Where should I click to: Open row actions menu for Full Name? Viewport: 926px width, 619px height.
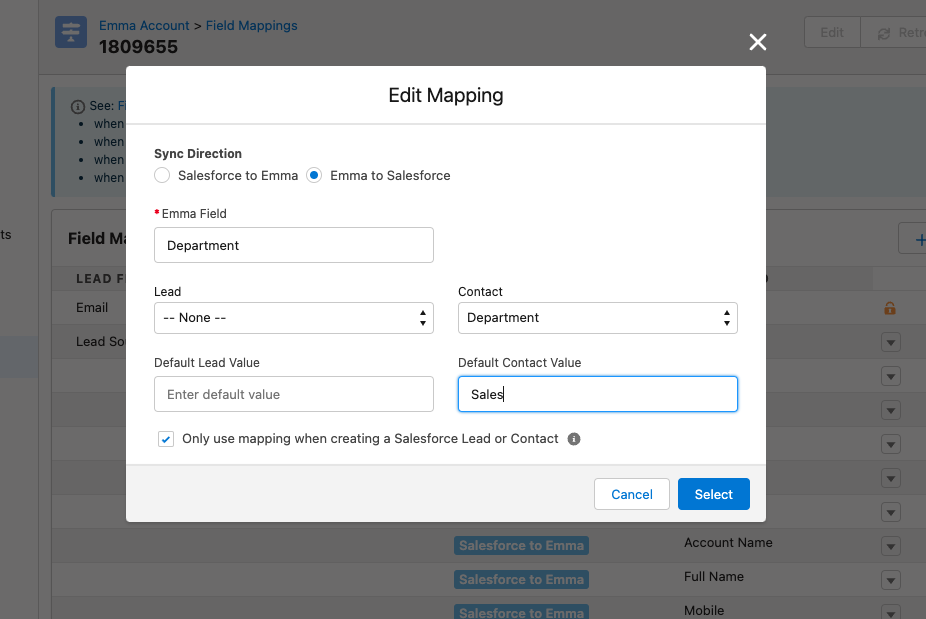tap(890, 580)
